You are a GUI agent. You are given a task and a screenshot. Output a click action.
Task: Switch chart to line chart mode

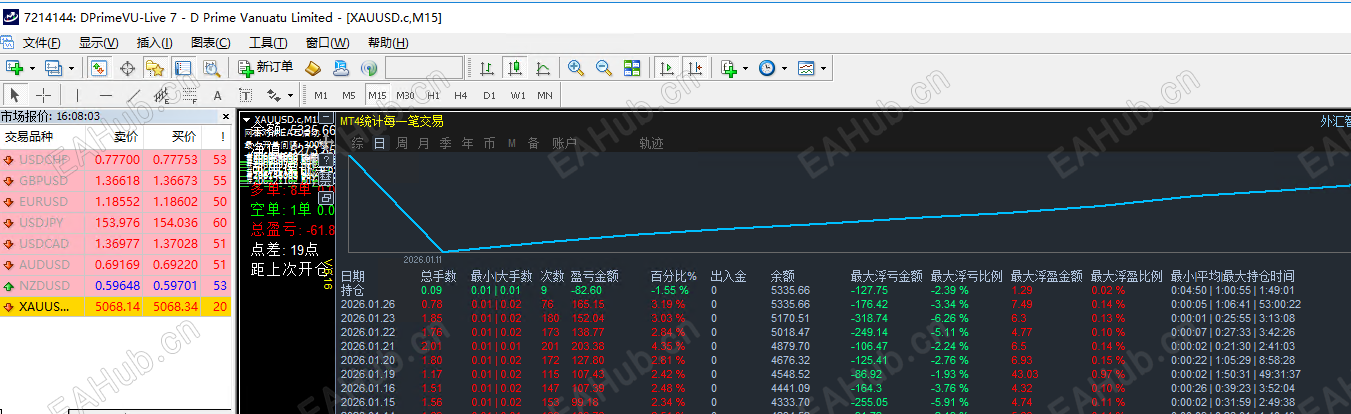[x=543, y=68]
